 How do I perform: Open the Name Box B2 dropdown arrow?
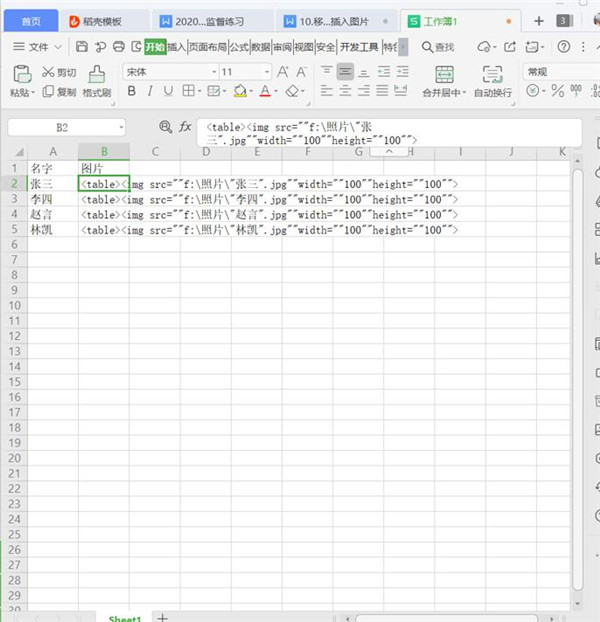pyautogui.click(x=121, y=128)
